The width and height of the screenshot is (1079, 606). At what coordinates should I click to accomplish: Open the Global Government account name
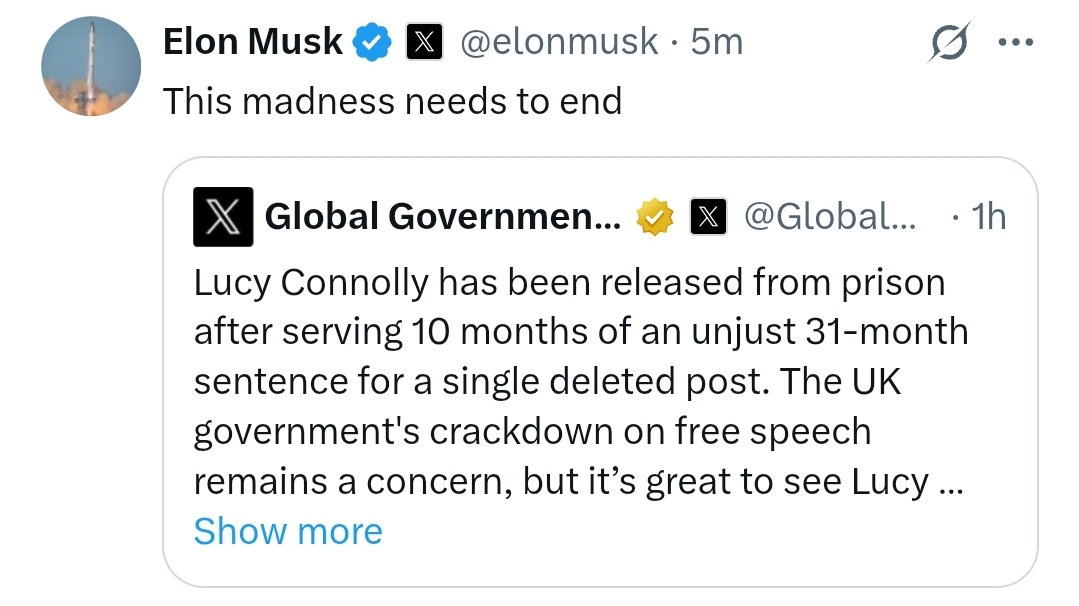[x=443, y=216]
